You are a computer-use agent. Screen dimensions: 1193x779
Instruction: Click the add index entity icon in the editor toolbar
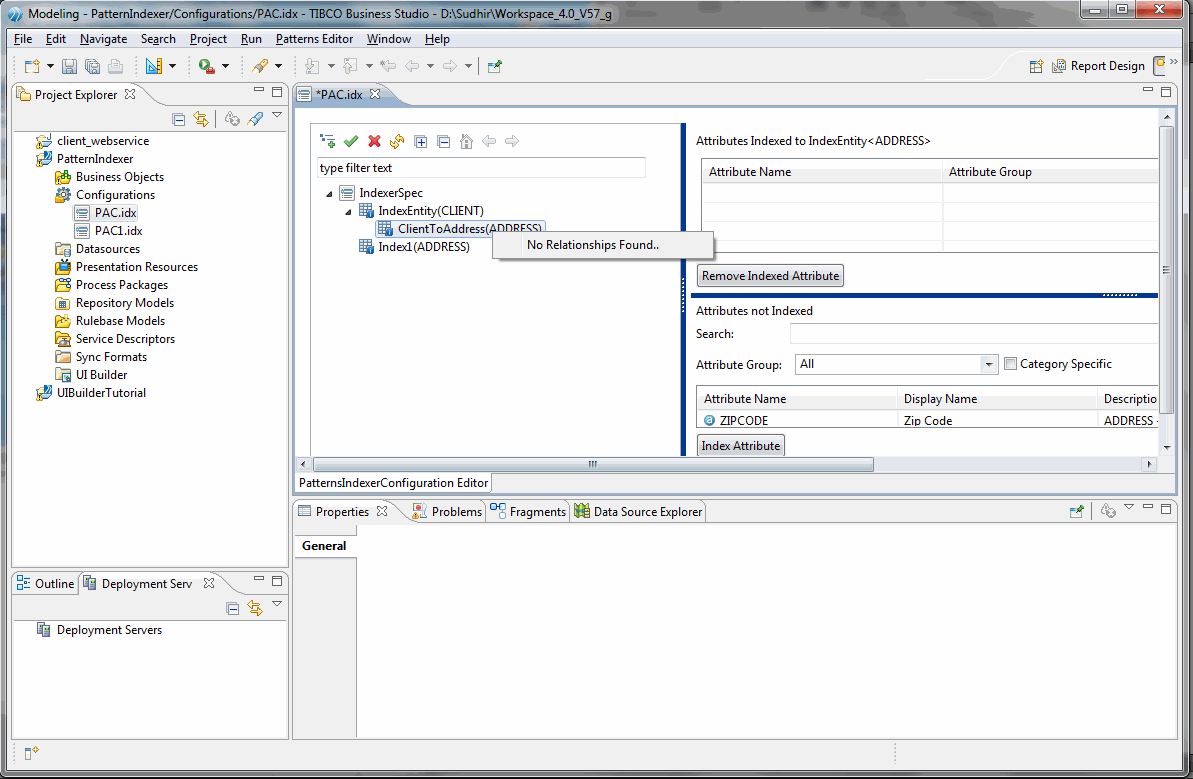tap(328, 141)
